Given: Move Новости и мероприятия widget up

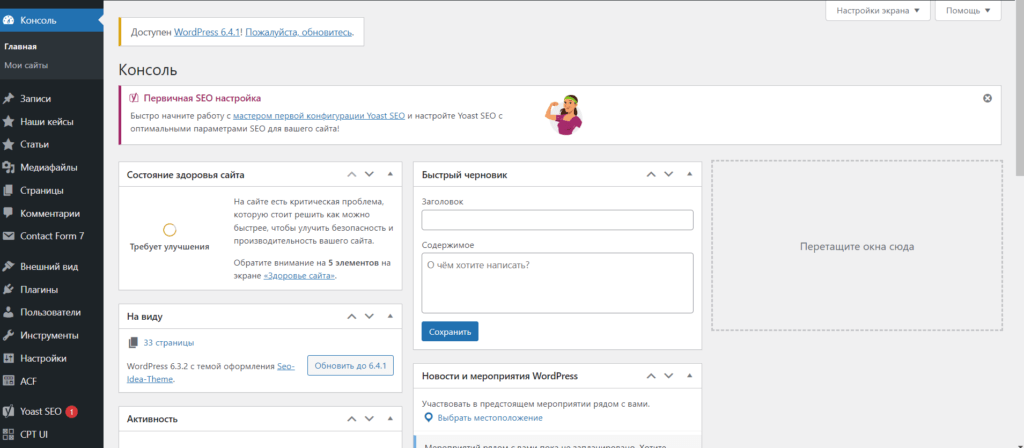Looking at the screenshot, I should point(651,376).
